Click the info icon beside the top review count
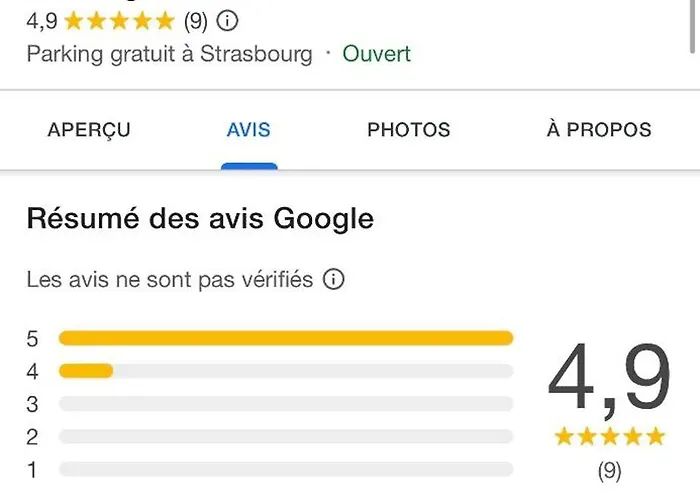 228,20
